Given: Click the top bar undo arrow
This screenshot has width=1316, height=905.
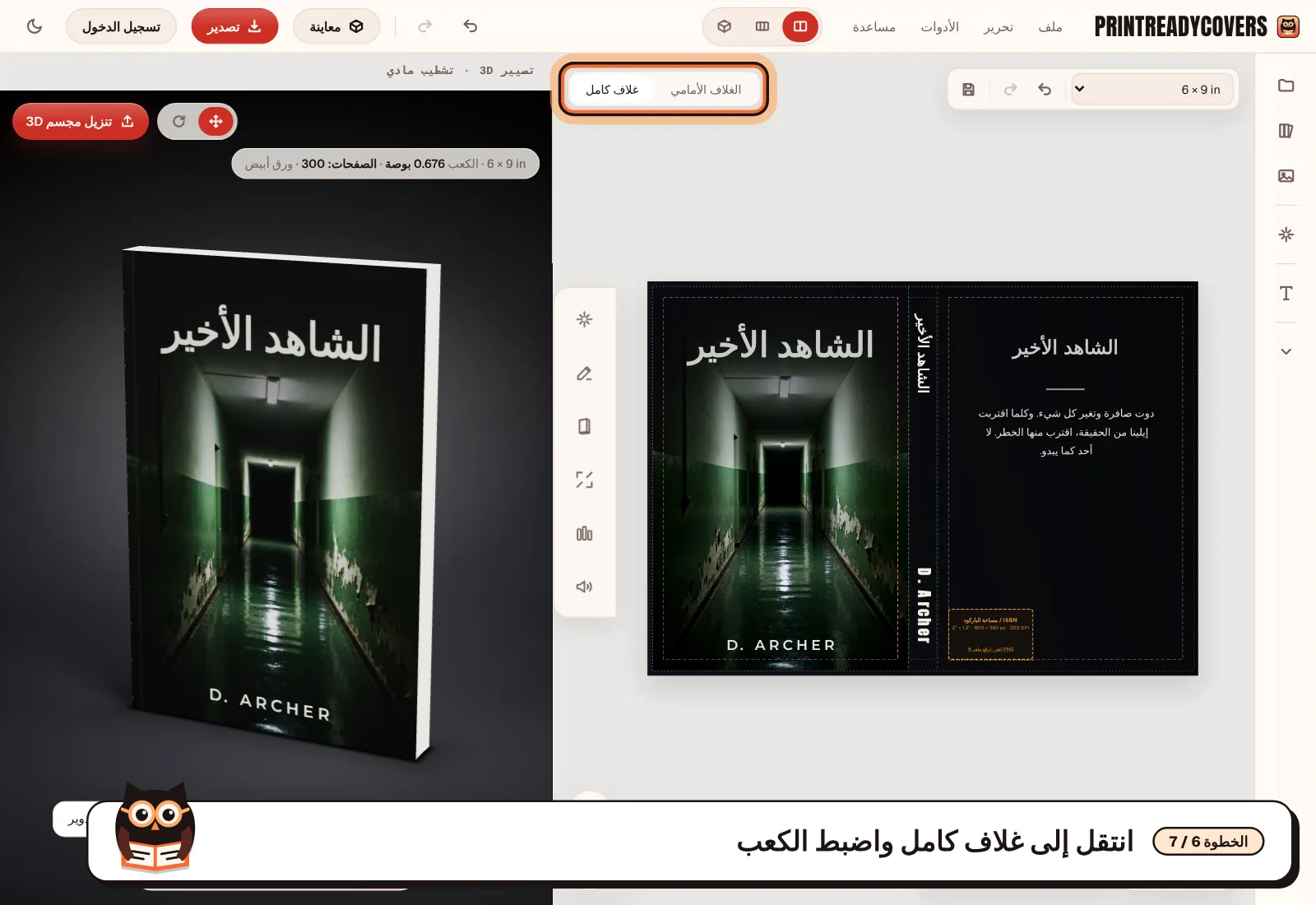Looking at the screenshot, I should [x=470, y=26].
